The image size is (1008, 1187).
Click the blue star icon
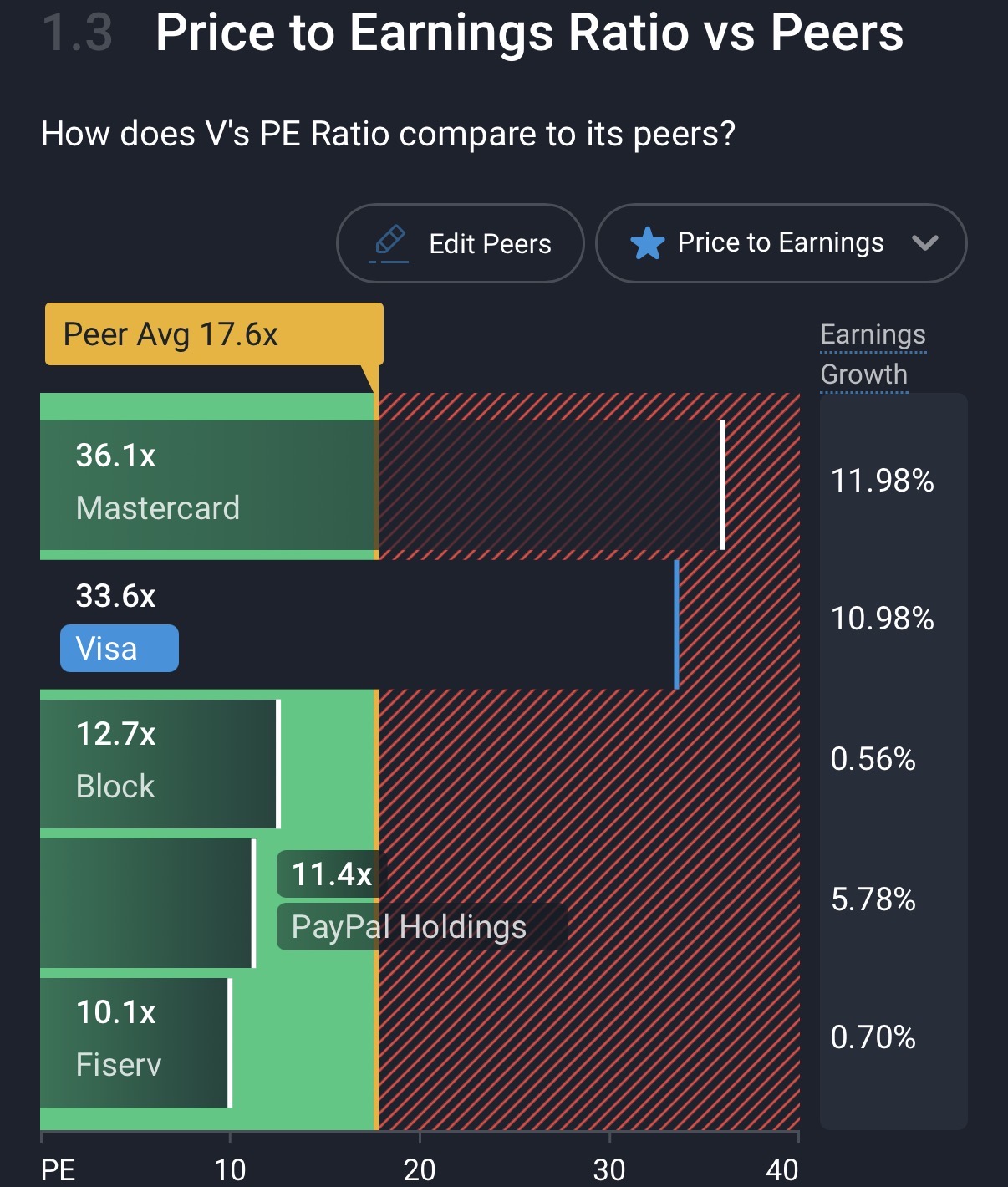point(647,244)
